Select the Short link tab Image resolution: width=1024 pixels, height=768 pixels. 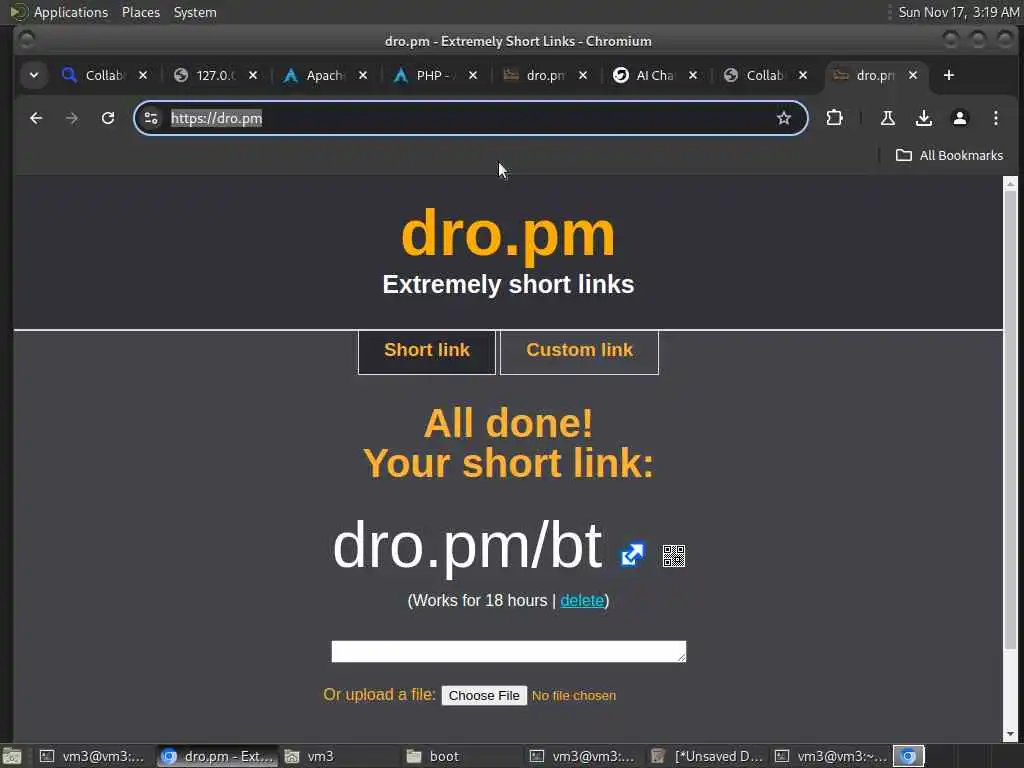click(x=427, y=352)
